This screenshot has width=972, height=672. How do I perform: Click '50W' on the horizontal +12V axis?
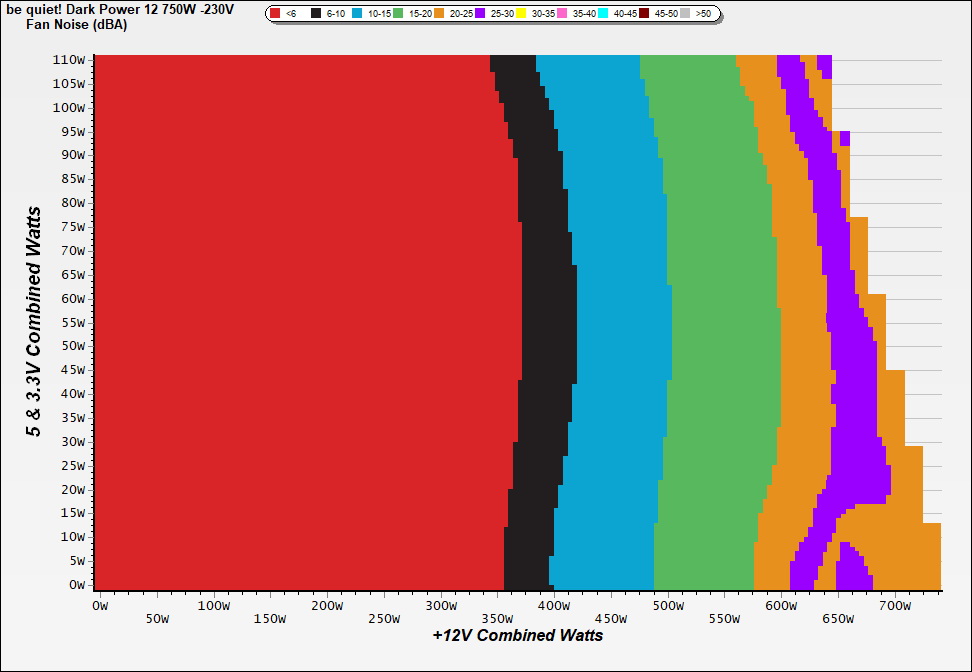(x=157, y=619)
